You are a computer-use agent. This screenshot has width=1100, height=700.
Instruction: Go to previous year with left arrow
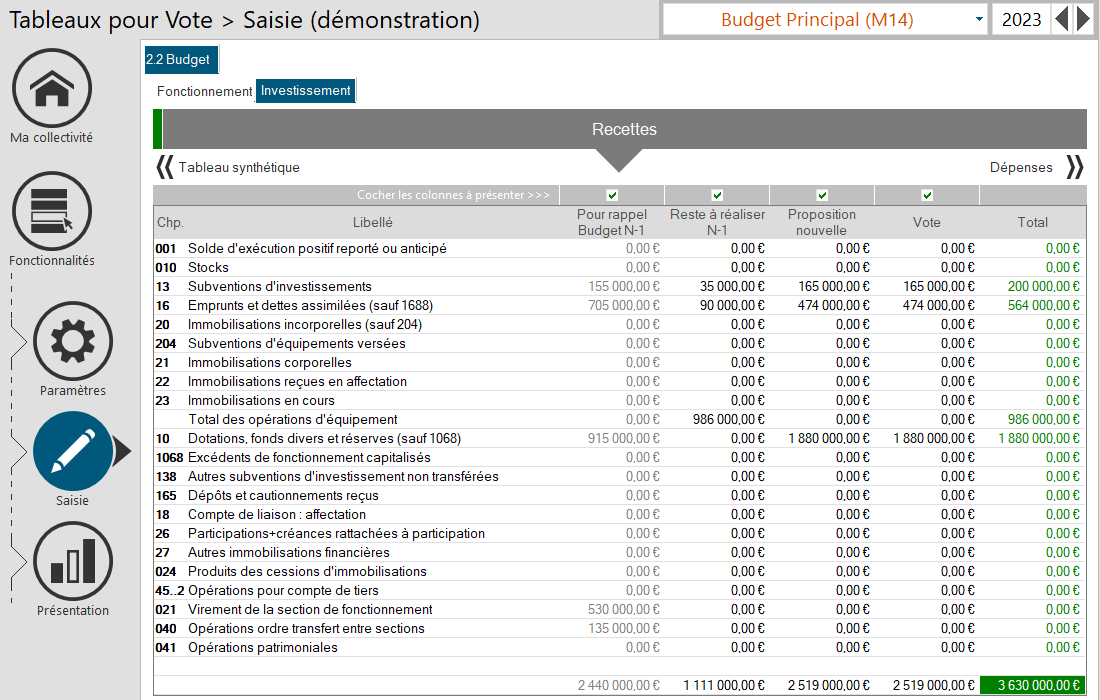[x=1062, y=19]
